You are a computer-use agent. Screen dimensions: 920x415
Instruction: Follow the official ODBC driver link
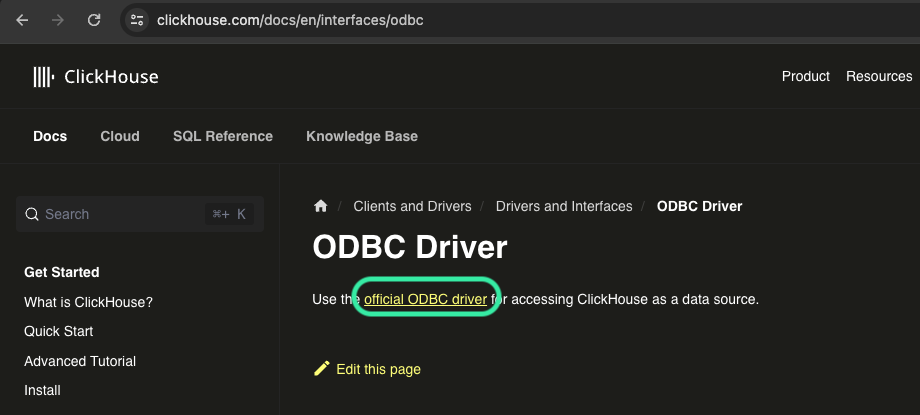point(425,299)
